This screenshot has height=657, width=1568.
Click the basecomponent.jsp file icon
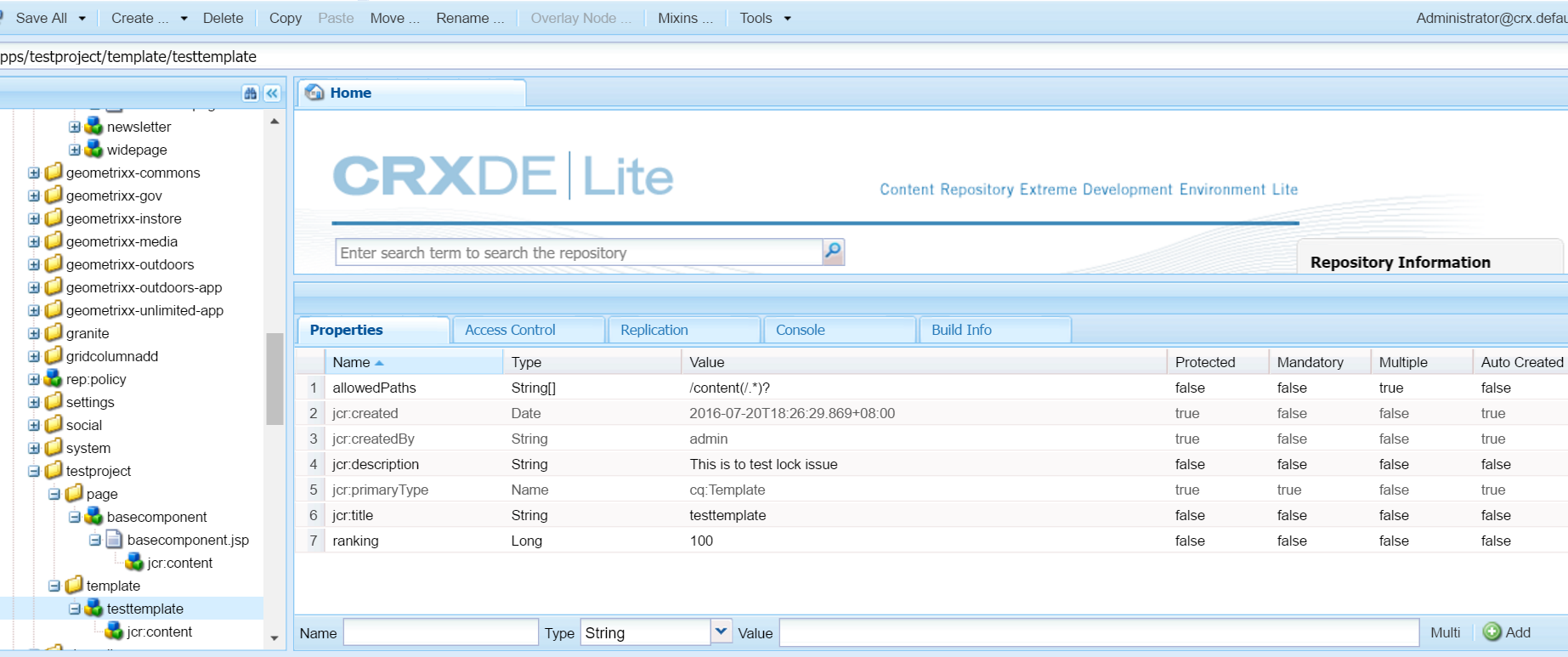click(114, 540)
